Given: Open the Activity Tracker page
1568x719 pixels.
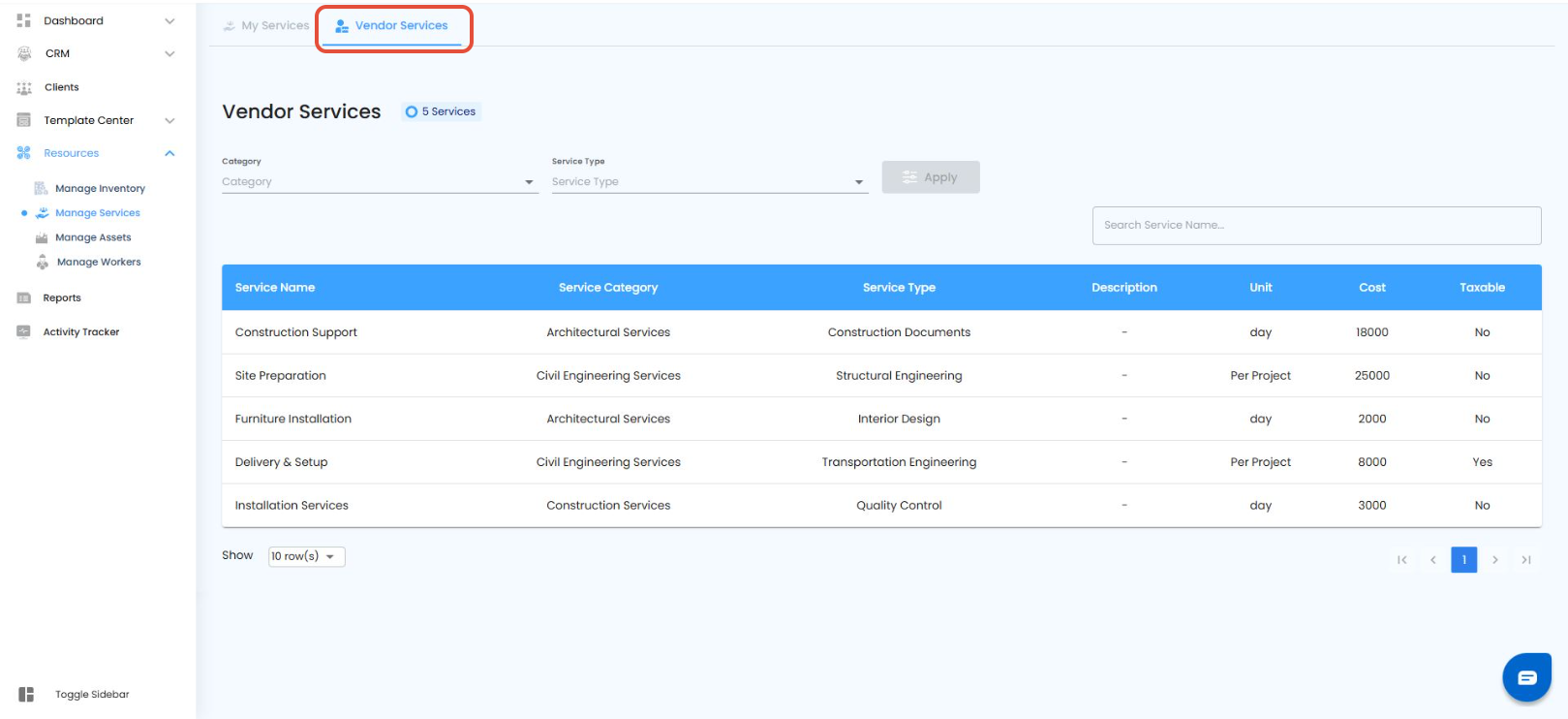Looking at the screenshot, I should [x=81, y=332].
